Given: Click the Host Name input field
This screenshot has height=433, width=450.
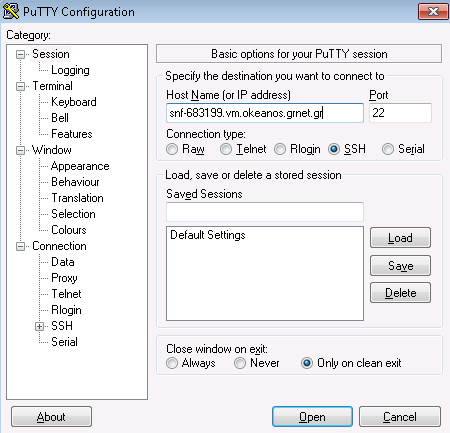Looking at the screenshot, I should pos(265,113).
